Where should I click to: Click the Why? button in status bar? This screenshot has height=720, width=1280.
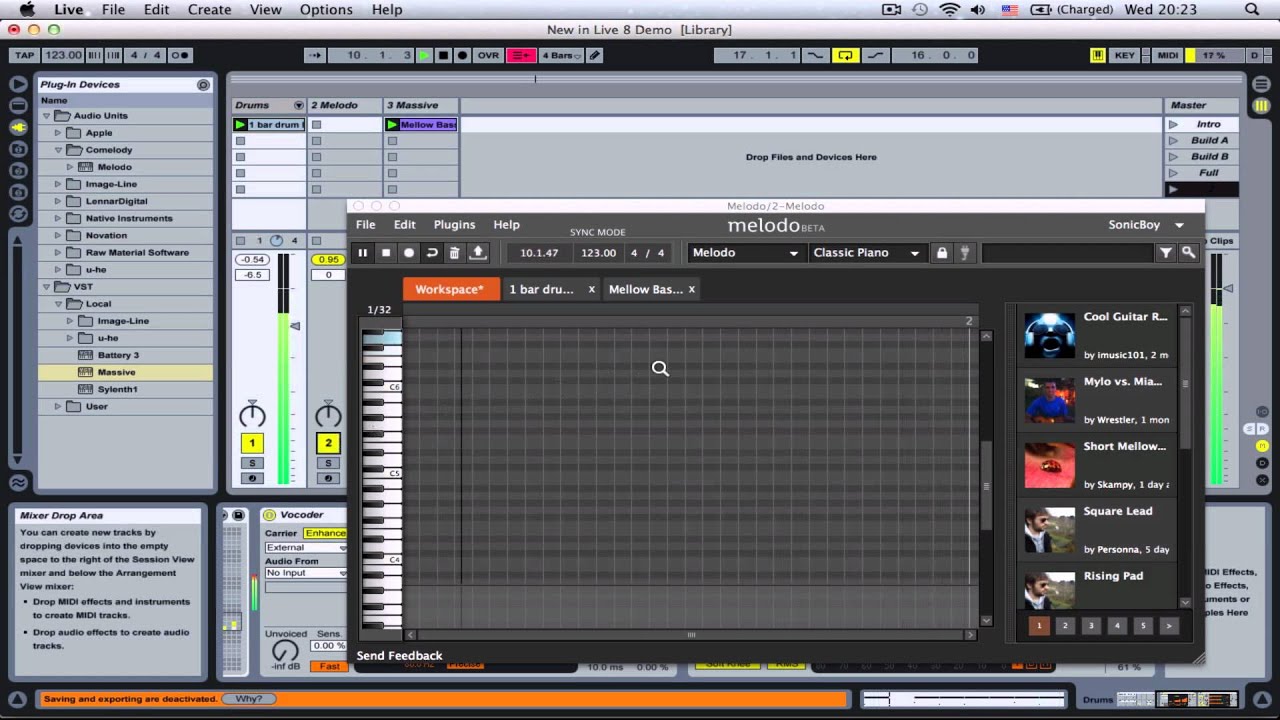coord(249,699)
